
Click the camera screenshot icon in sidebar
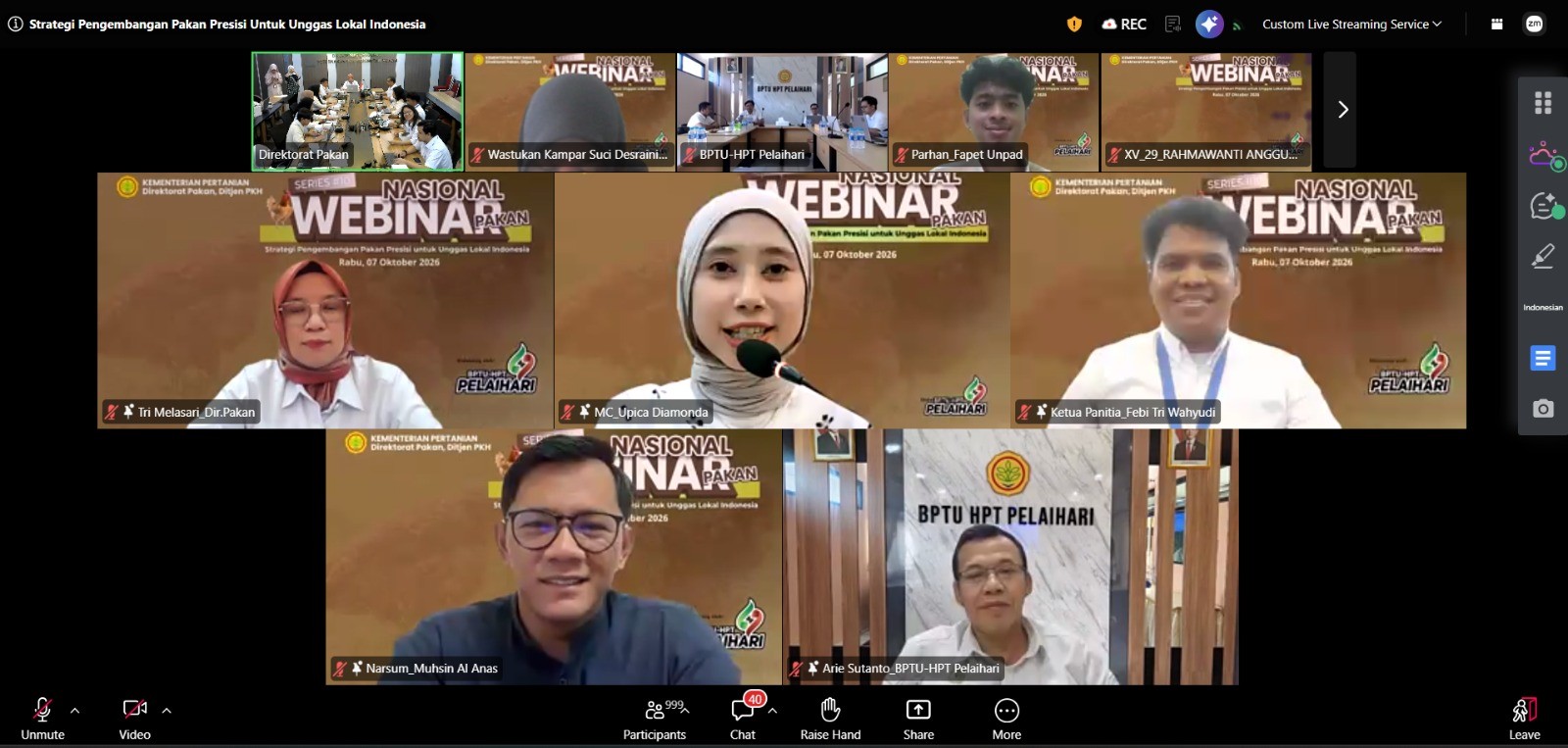coord(1543,409)
